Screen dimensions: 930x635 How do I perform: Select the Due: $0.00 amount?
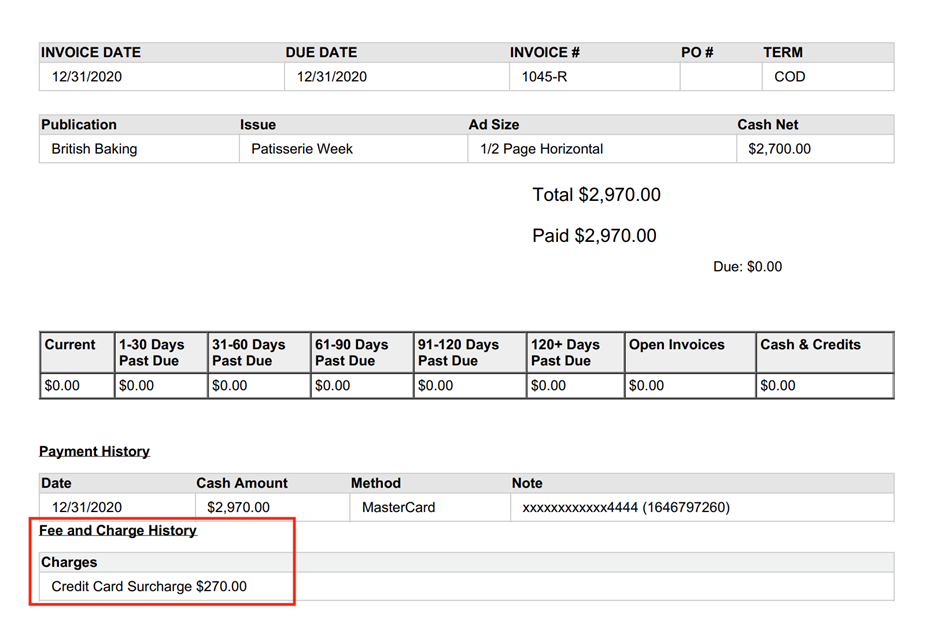coord(747,267)
